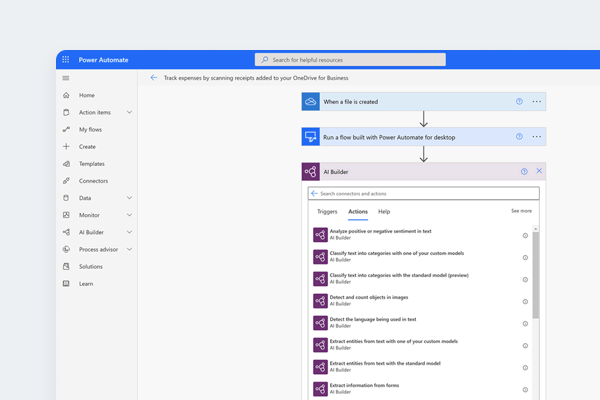Click the Search for helpful resources box
The width and height of the screenshot is (600, 400).
[350, 60]
